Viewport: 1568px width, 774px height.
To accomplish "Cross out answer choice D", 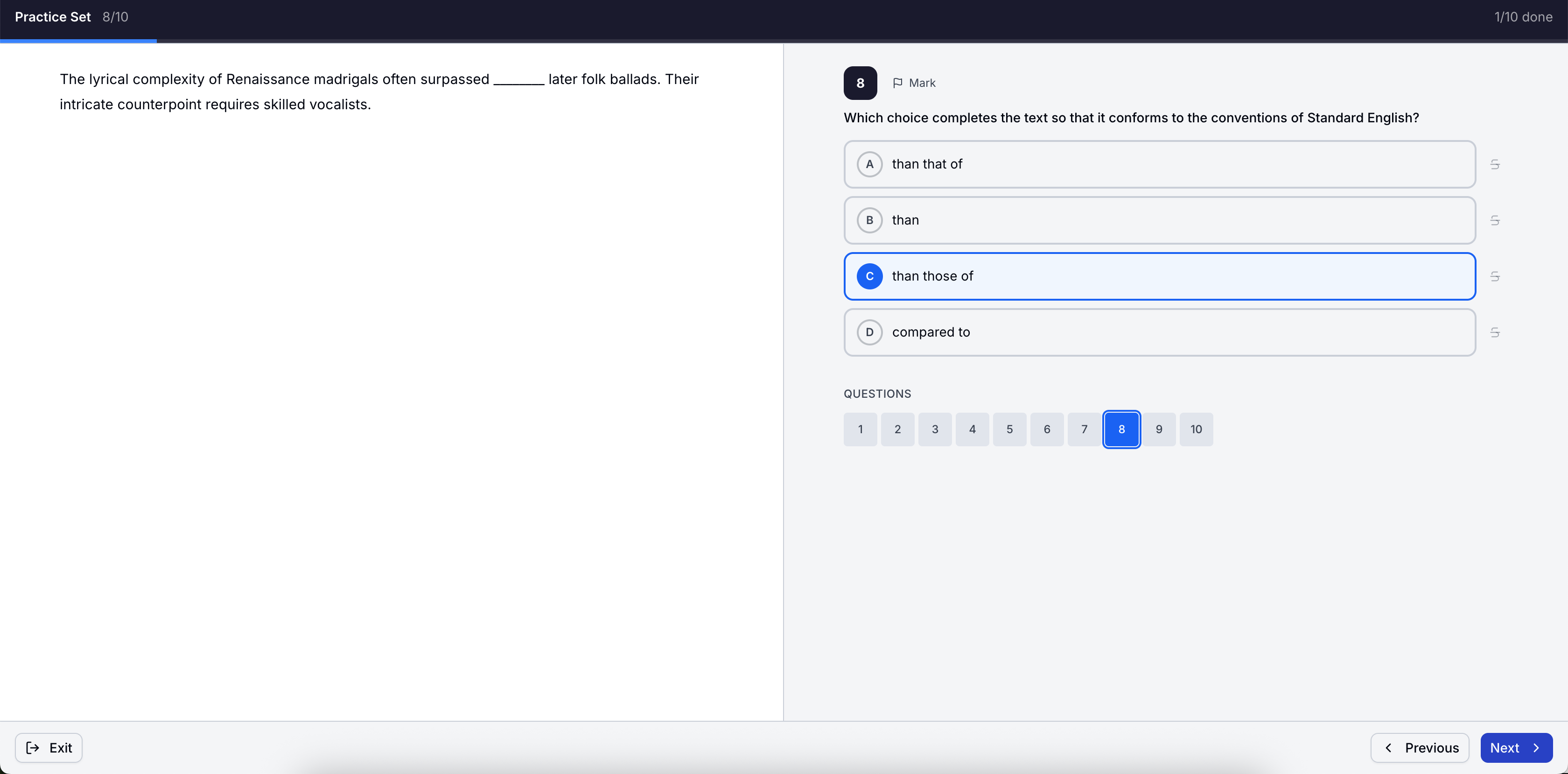I will tap(1496, 332).
